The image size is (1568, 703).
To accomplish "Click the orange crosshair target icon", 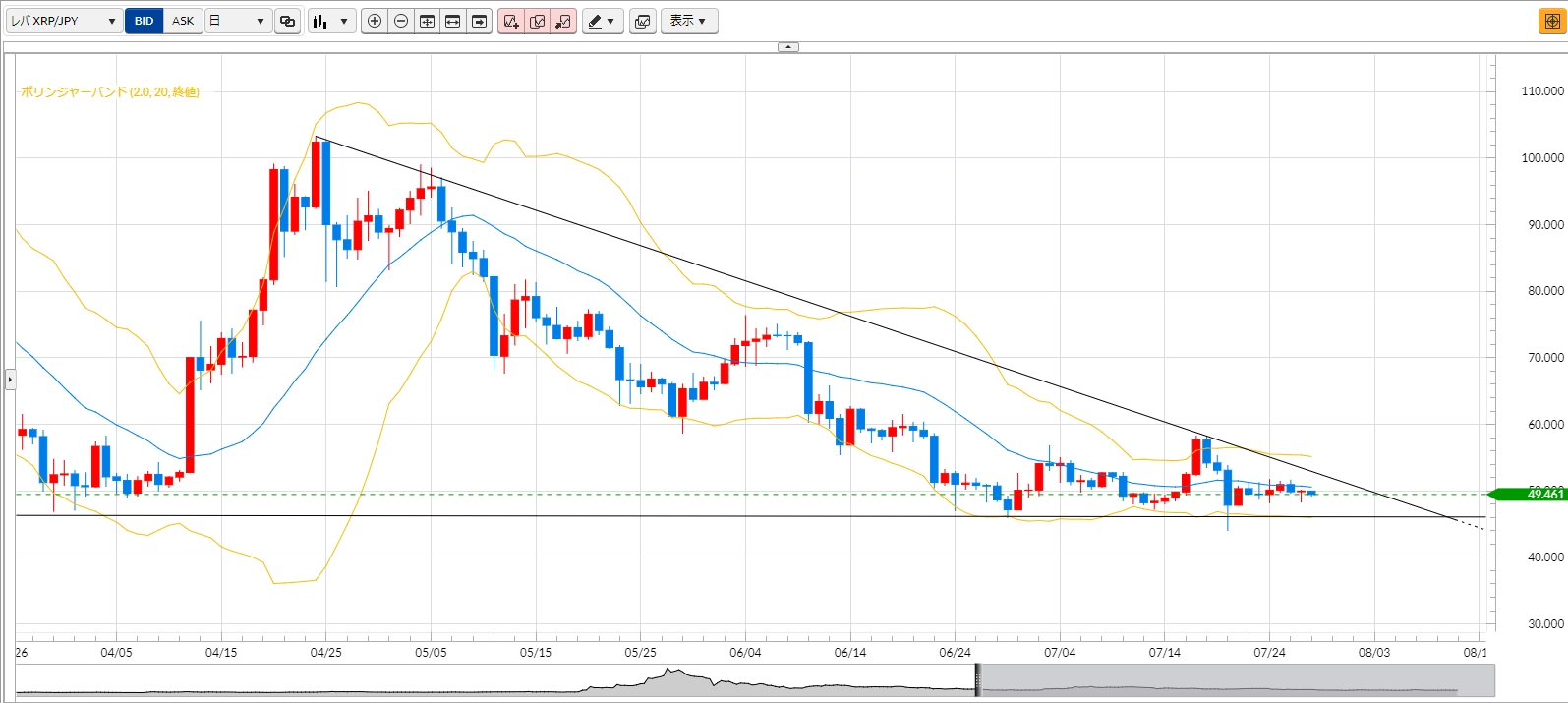I will [1551, 21].
